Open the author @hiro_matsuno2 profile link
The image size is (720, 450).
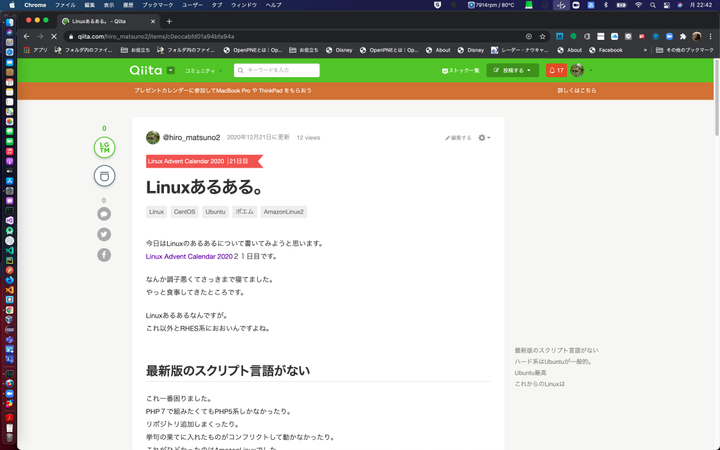pyautogui.click(x=191, y=137)
